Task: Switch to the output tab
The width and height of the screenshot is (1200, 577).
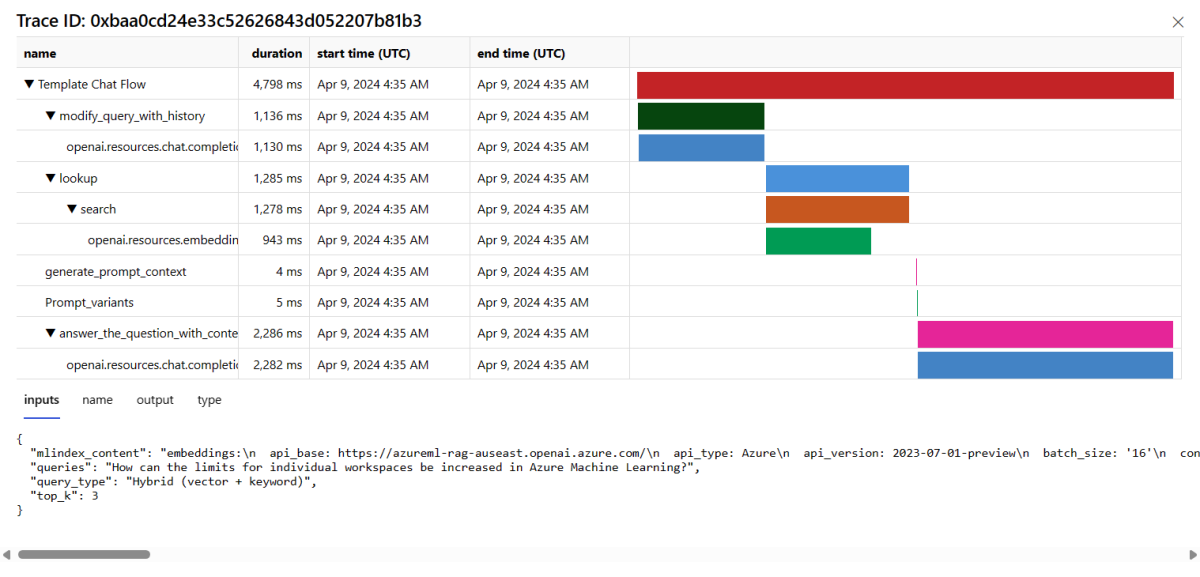Action: tap(155, 400)
